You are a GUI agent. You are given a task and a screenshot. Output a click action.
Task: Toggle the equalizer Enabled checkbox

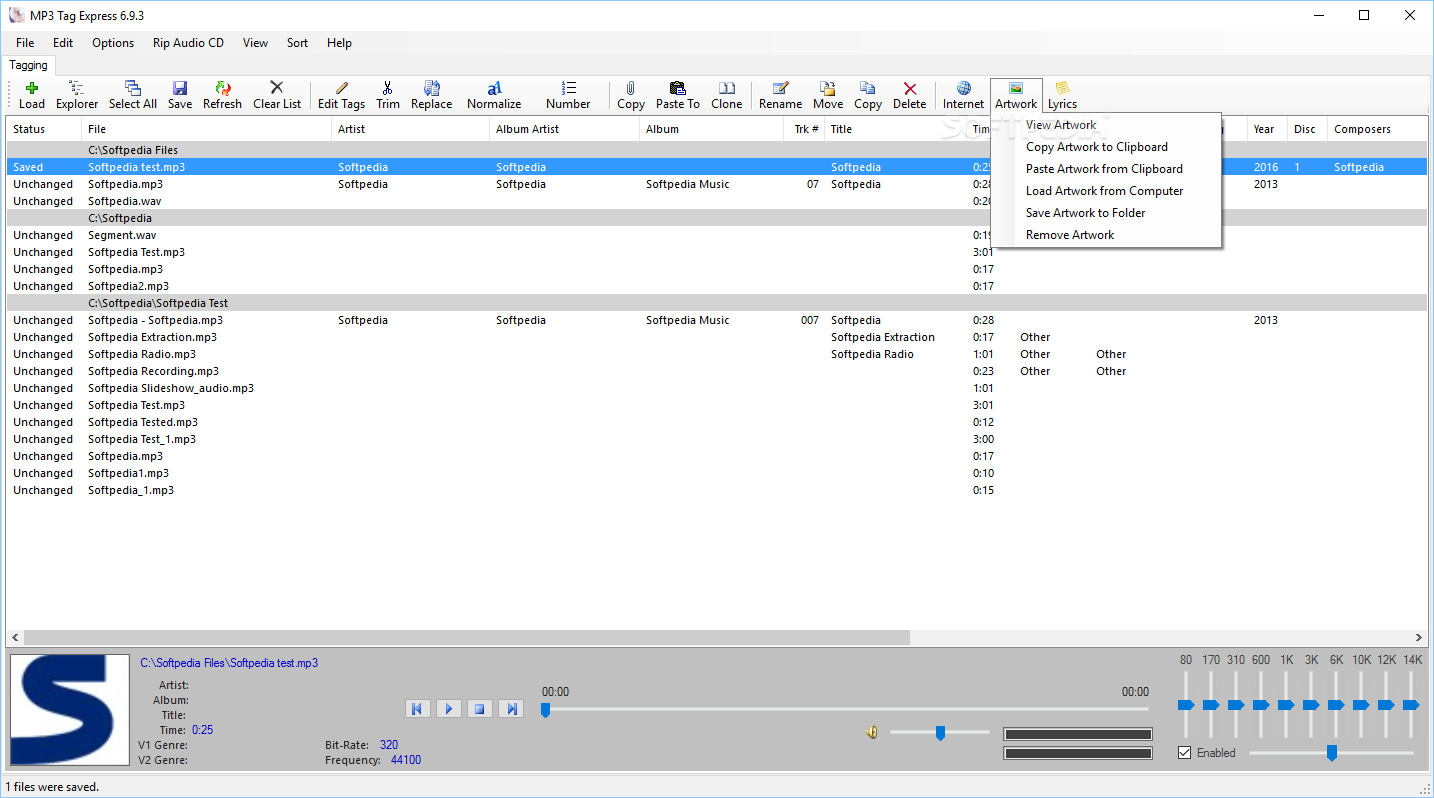tap(1185, 753)
